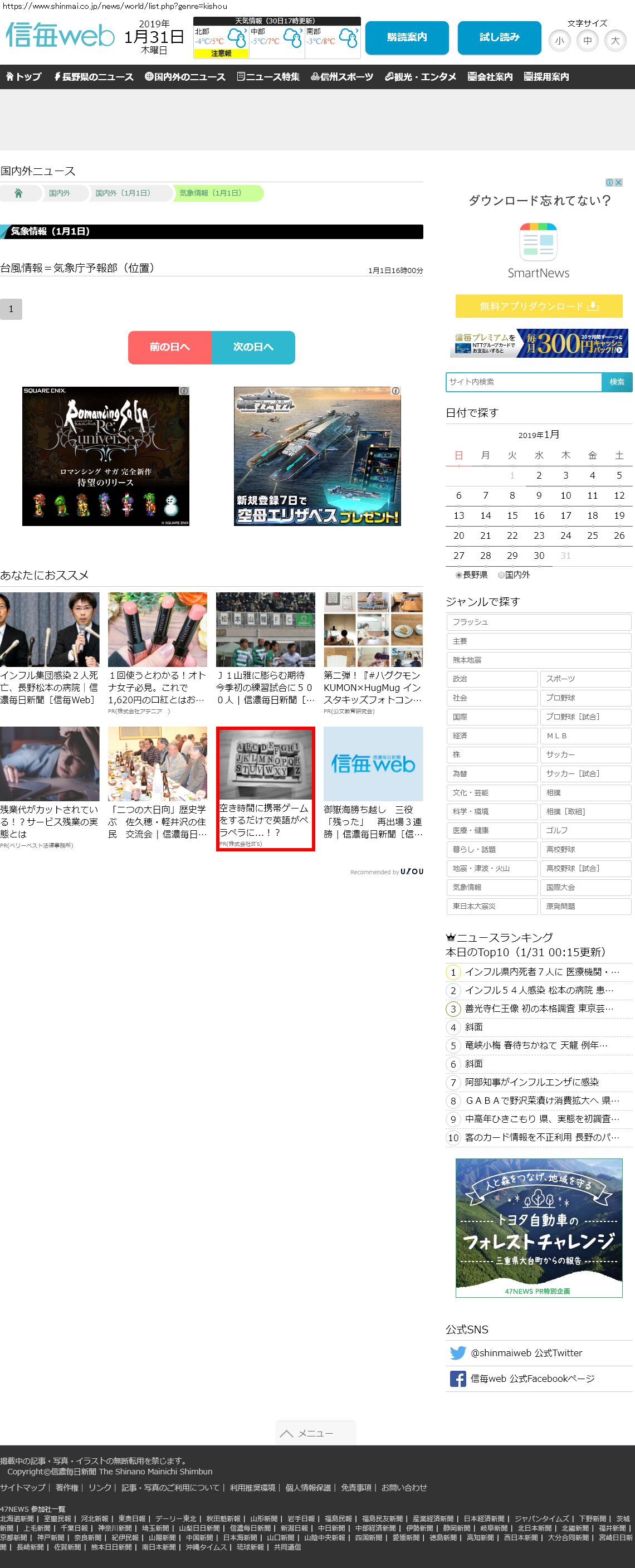Open the SmartNews app icon
635x1568 pixels.
coord(538,242)
